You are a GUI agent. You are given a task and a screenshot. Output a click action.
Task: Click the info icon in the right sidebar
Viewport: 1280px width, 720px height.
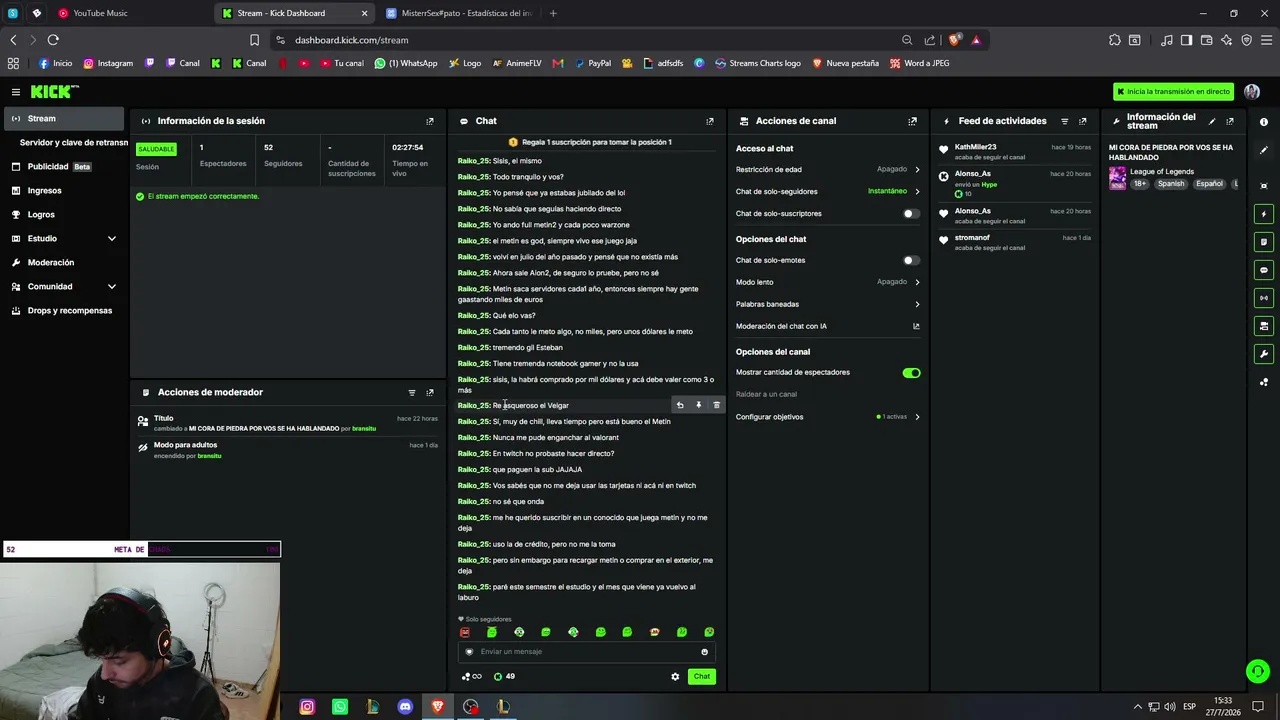click(1264, 122)
